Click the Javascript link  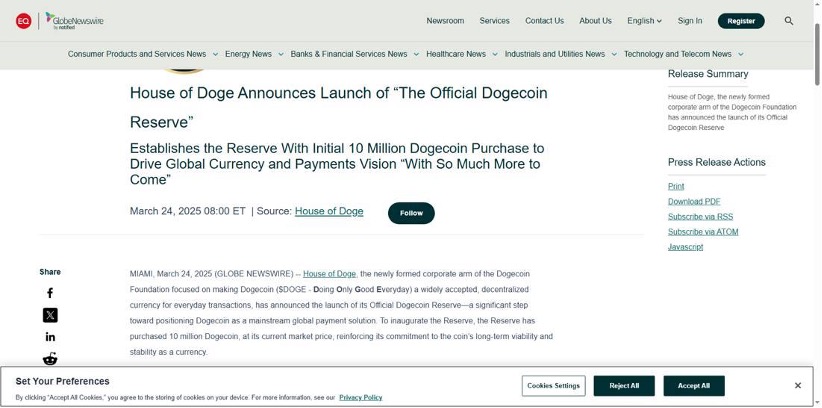click(685, 247)
